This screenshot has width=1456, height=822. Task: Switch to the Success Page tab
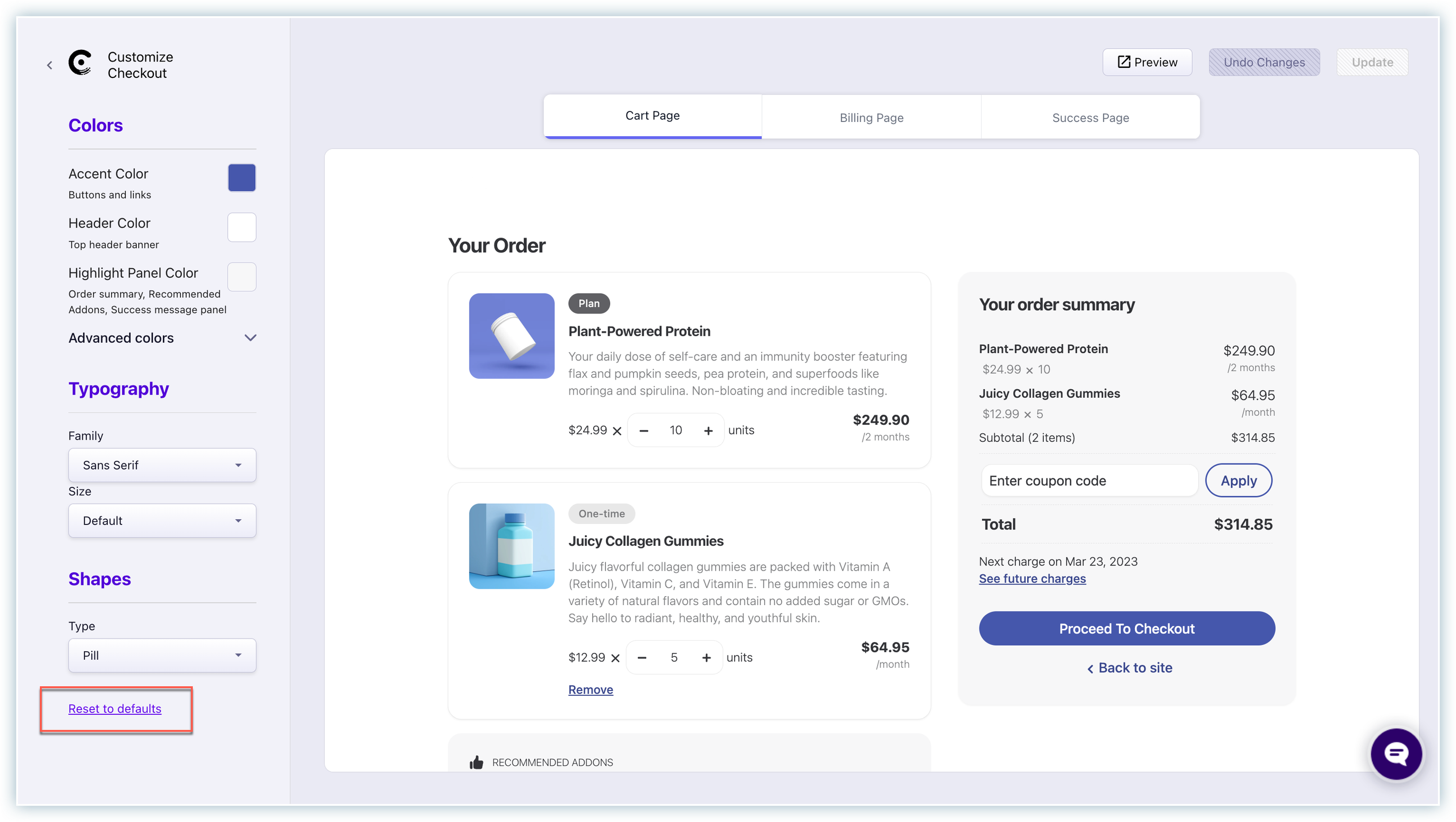click(1090, 117)
